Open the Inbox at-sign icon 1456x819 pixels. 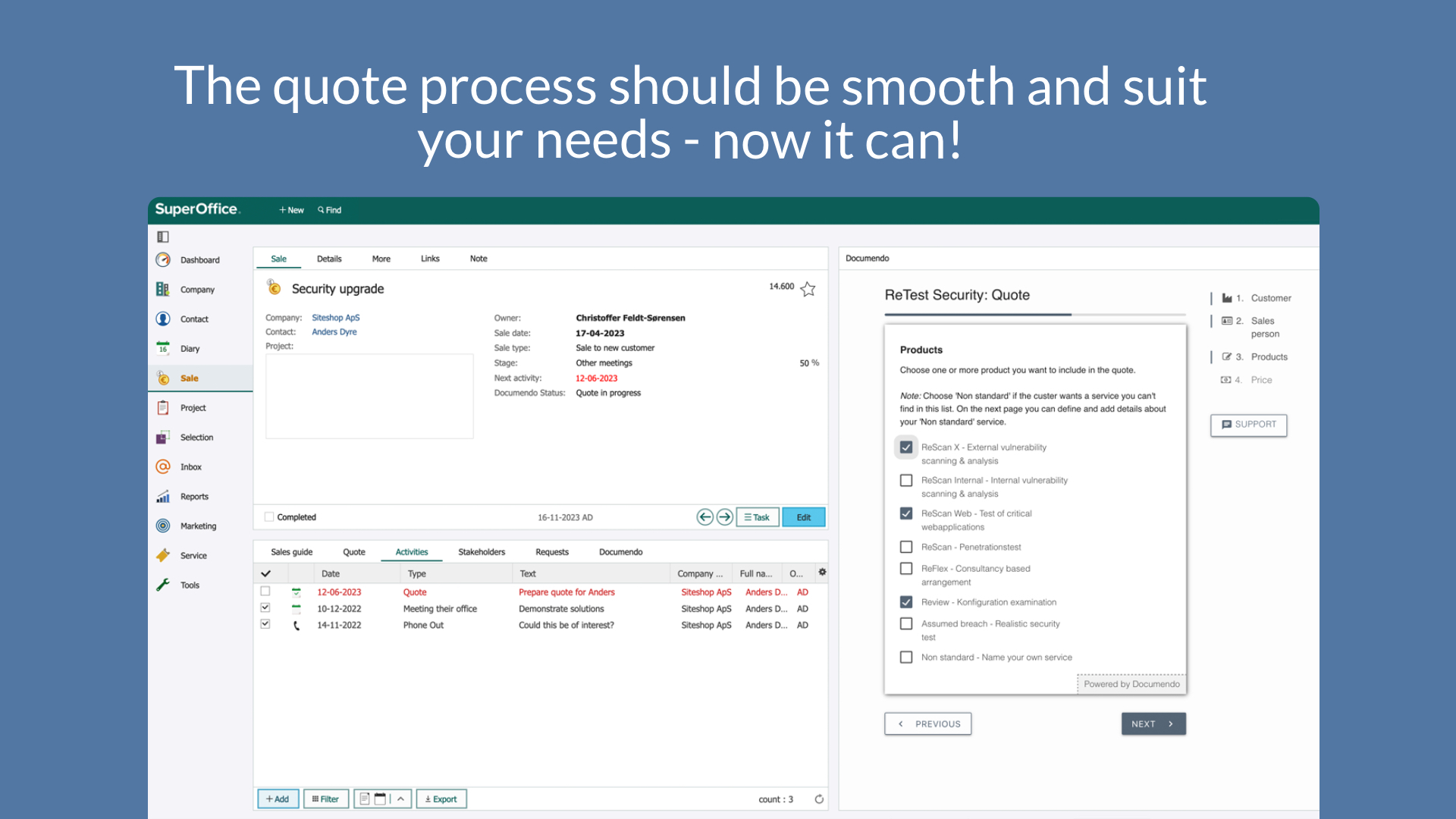163,467
